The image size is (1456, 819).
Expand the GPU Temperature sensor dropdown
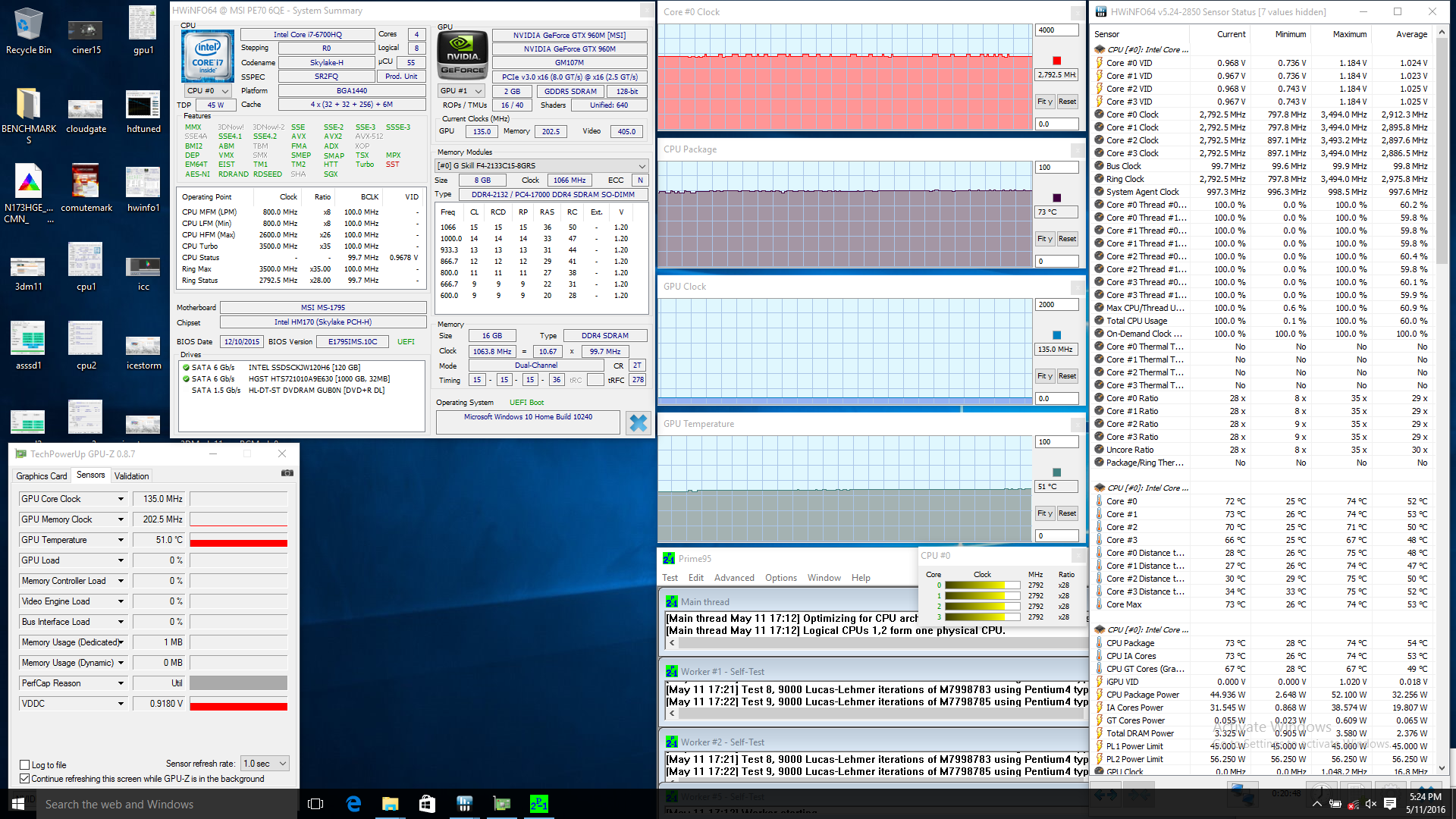pyautogui.click(x=121, y=540)
